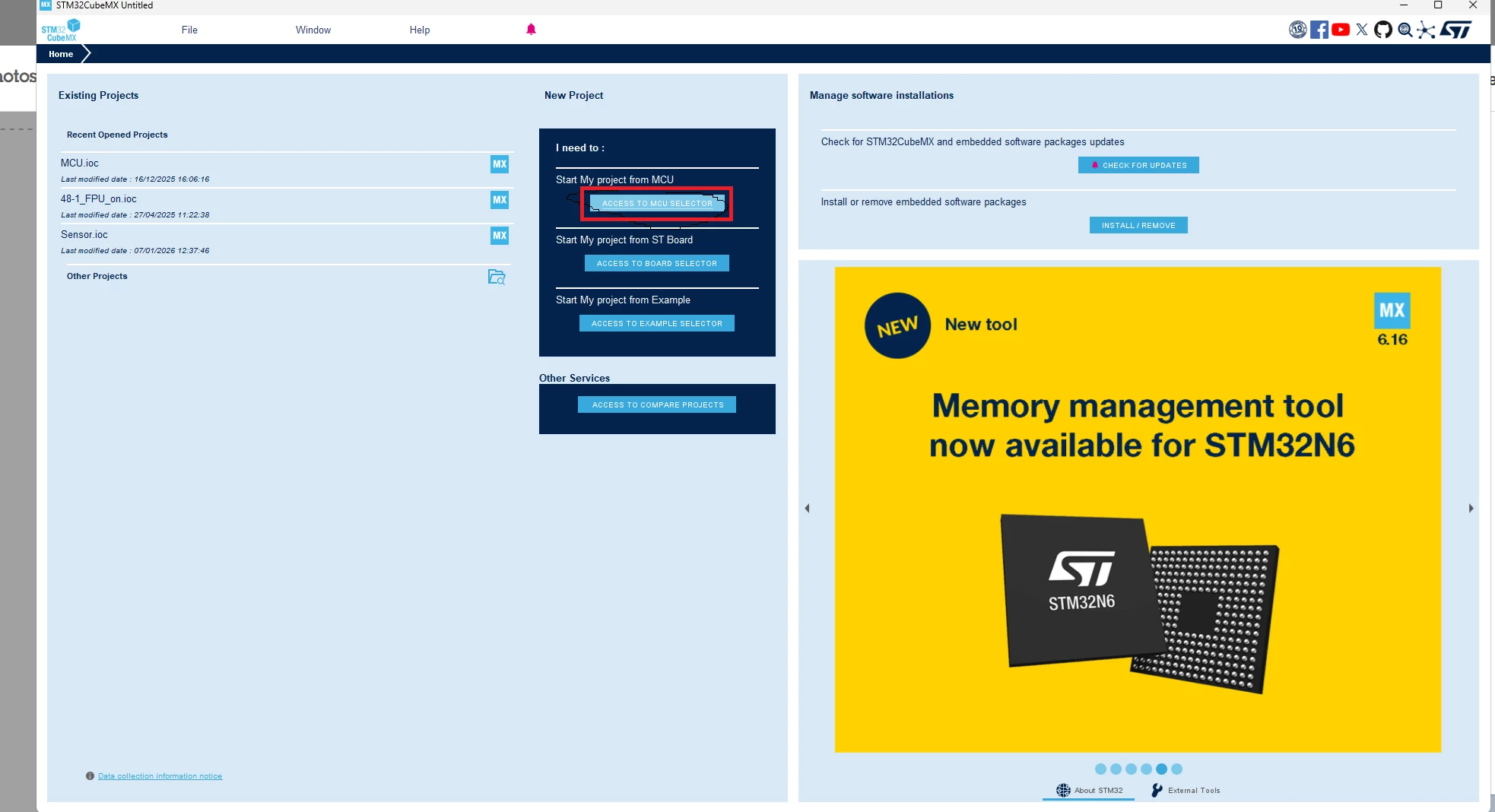The width and height of the screenshot is (1495, 812).
Task: Select the last banner carousel dot
Action: point(1176,769)
